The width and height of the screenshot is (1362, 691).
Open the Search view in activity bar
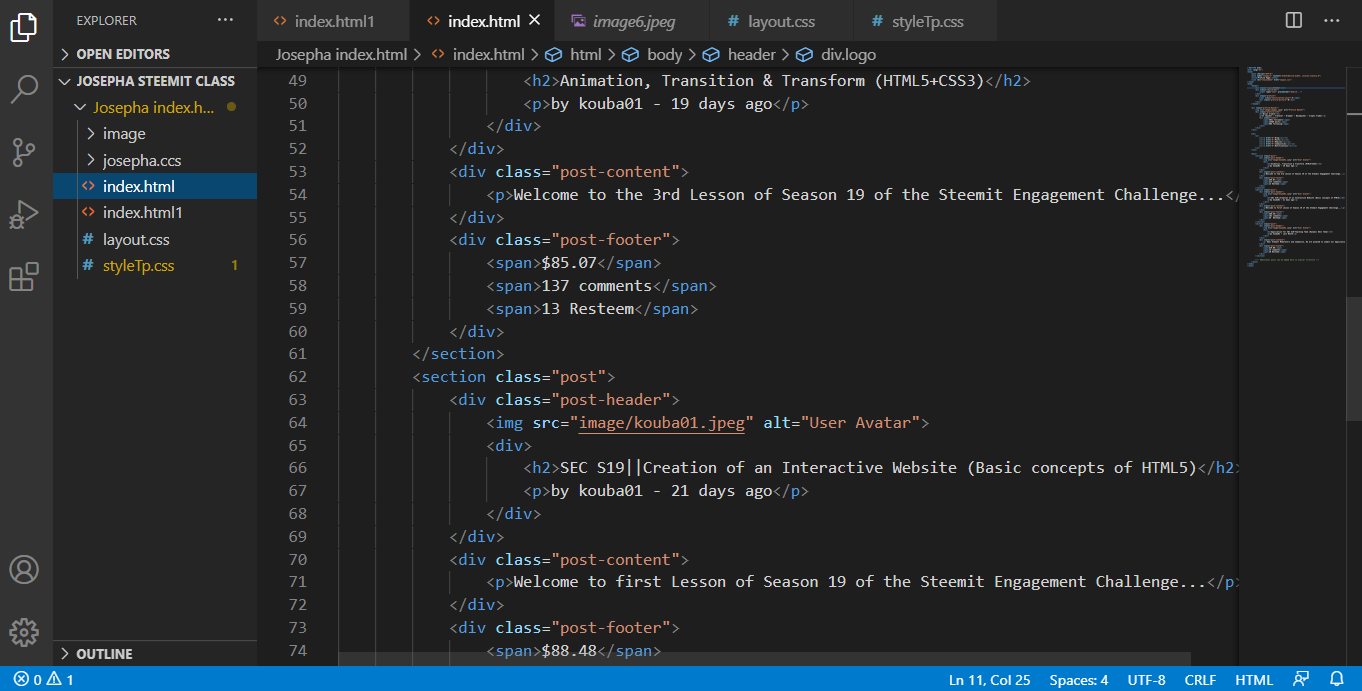[x=24, y=89]
